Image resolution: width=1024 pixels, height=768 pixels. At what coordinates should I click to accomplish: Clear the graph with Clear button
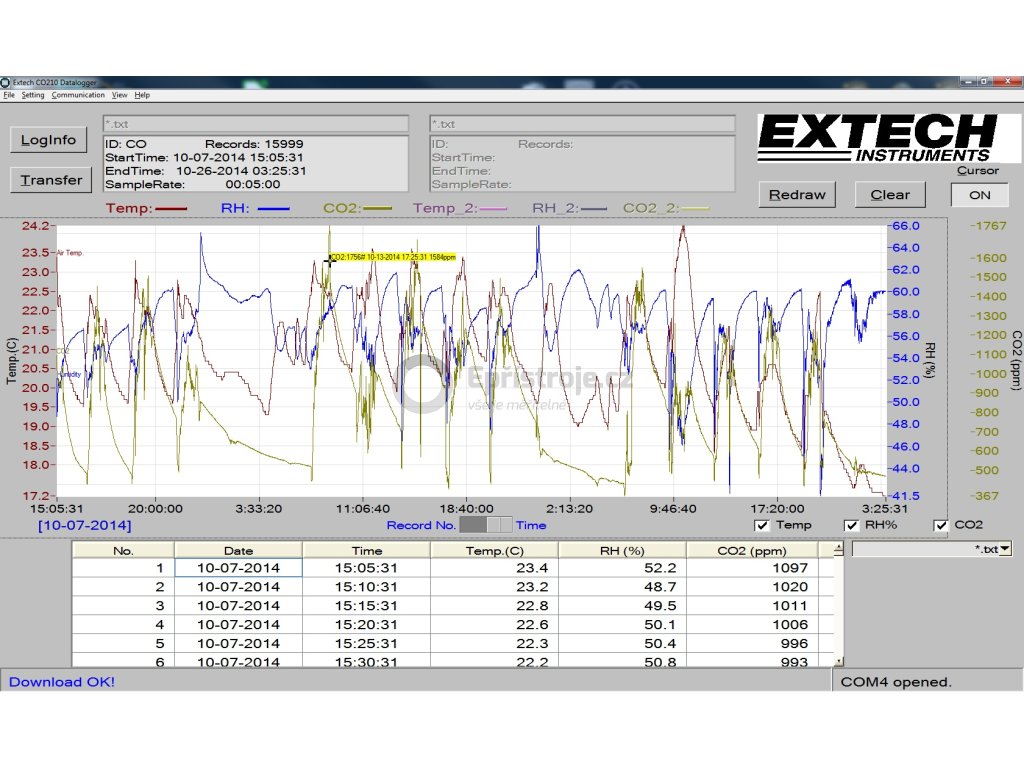[890, 195]
